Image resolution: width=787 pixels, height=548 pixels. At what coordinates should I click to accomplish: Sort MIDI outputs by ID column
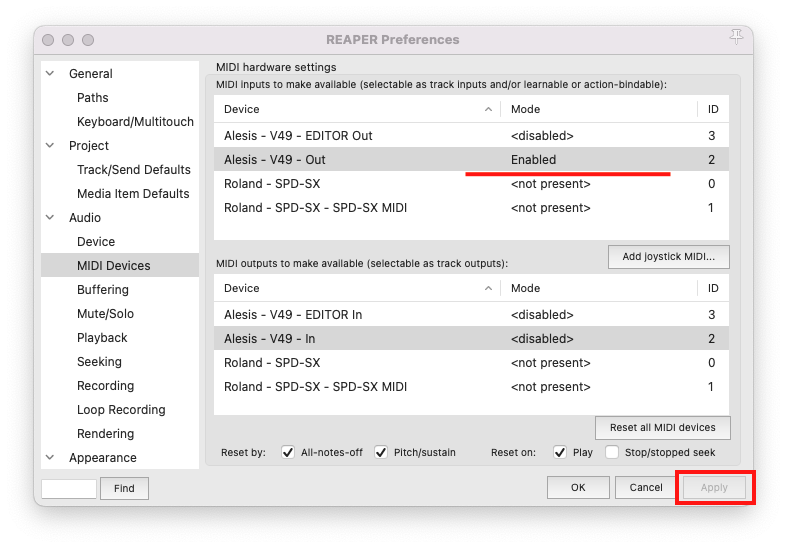click(x=713, y=289)
